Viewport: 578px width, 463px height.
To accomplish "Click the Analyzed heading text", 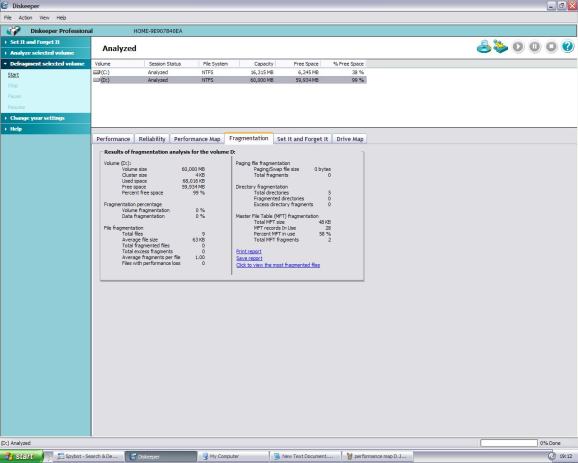I will 119,48.
